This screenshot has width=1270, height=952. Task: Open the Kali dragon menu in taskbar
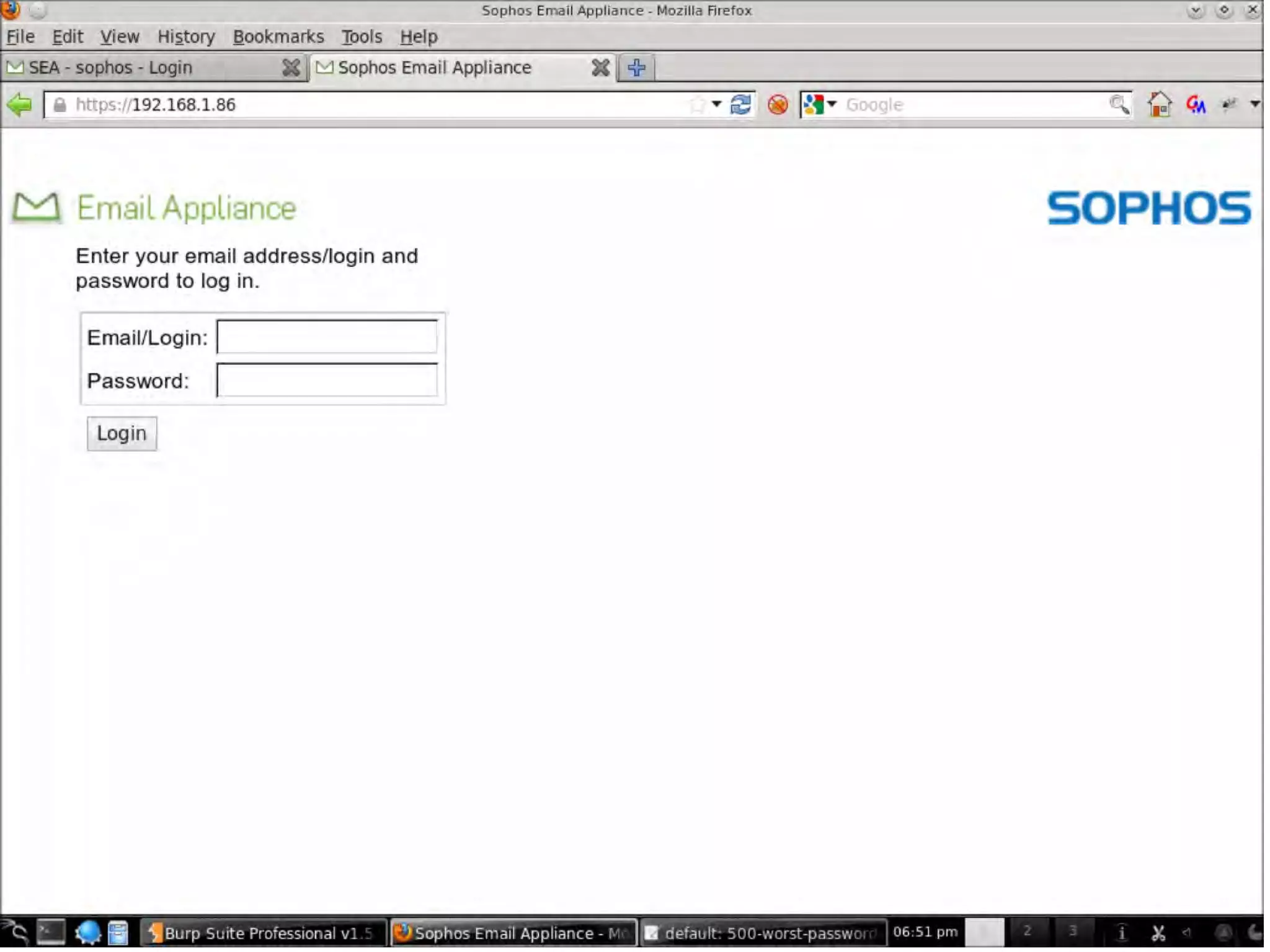coord(15,932)
